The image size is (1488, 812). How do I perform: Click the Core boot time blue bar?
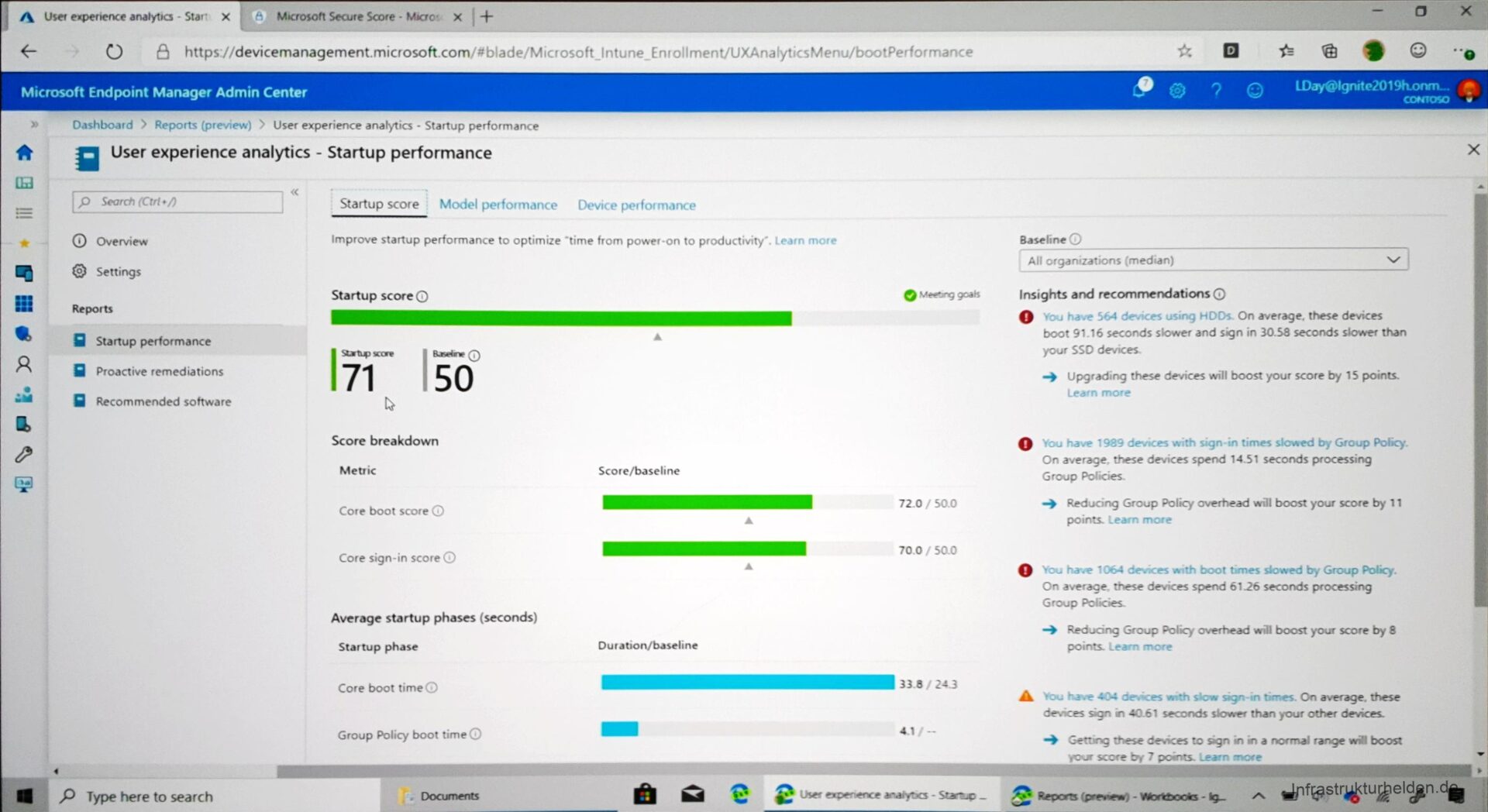point(747,683)
